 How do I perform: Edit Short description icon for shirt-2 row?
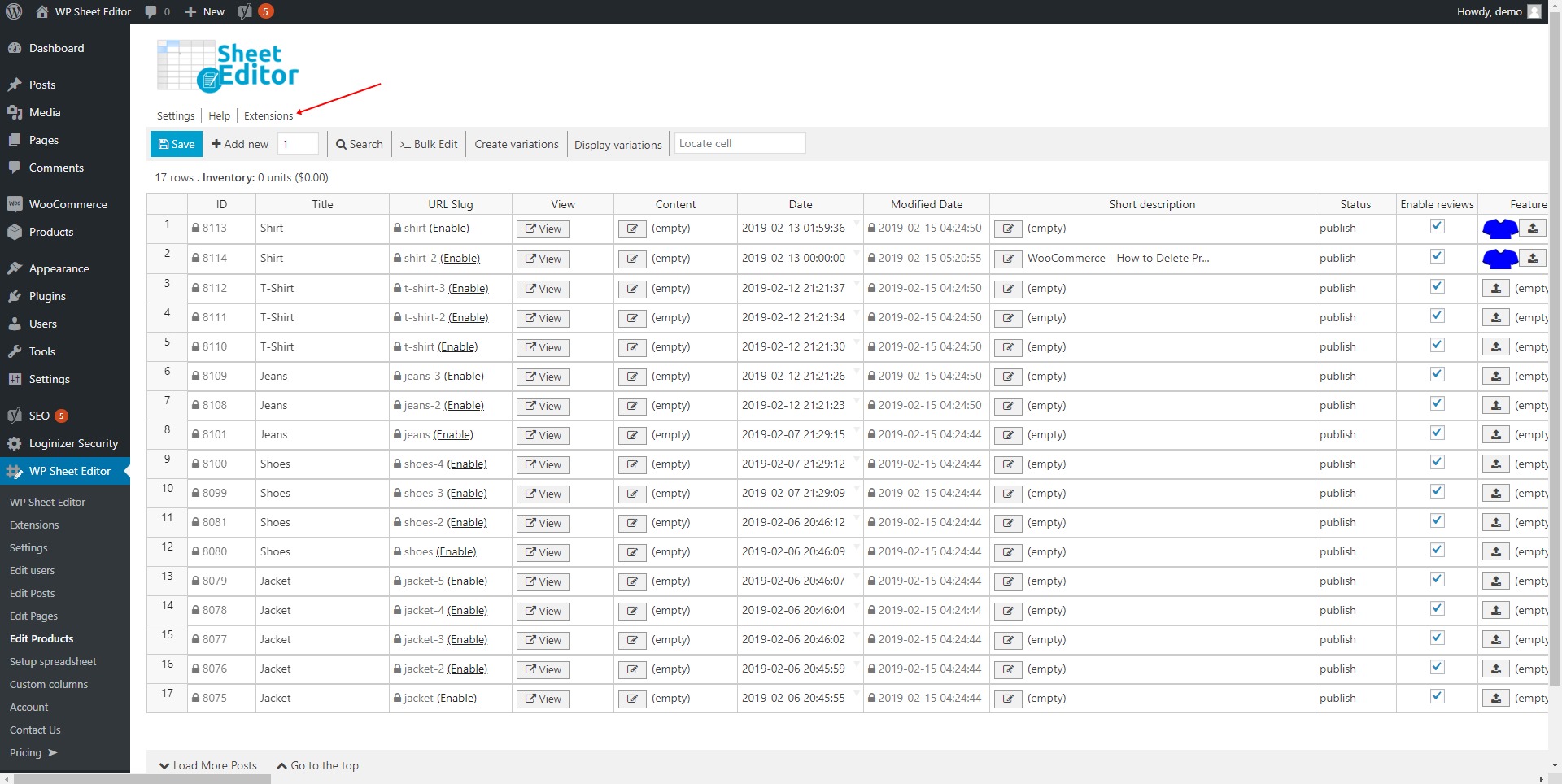1008,259
